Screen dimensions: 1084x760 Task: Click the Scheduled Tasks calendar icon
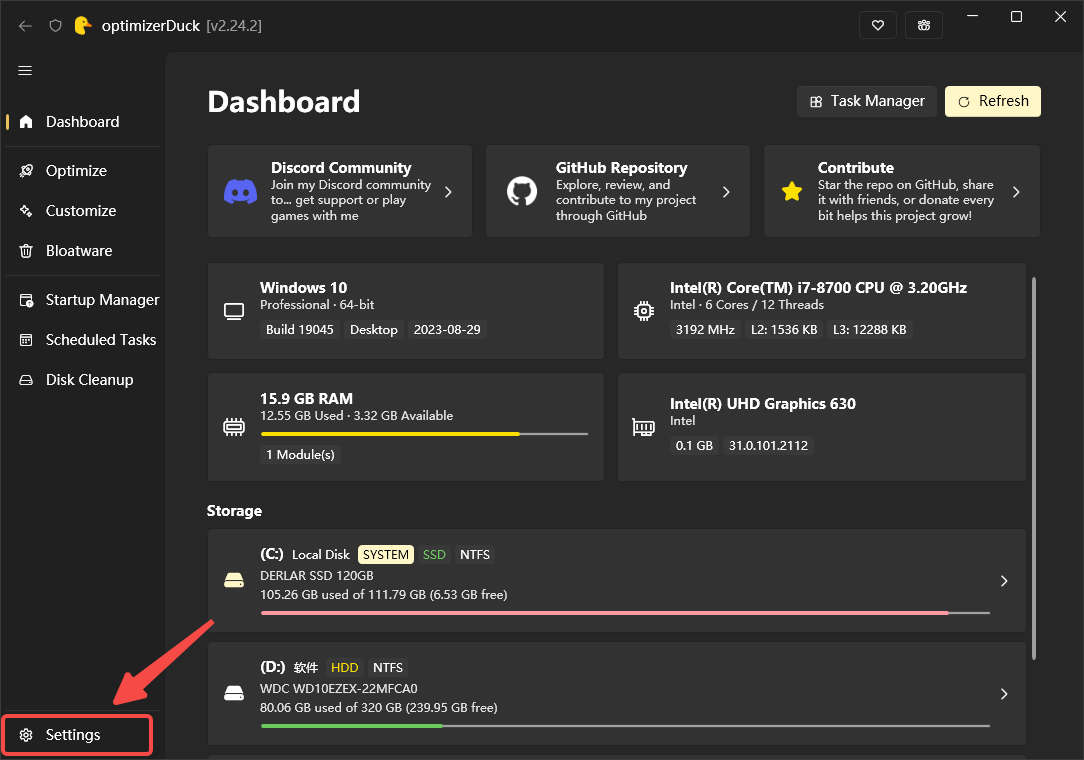(x=26, y=340)
